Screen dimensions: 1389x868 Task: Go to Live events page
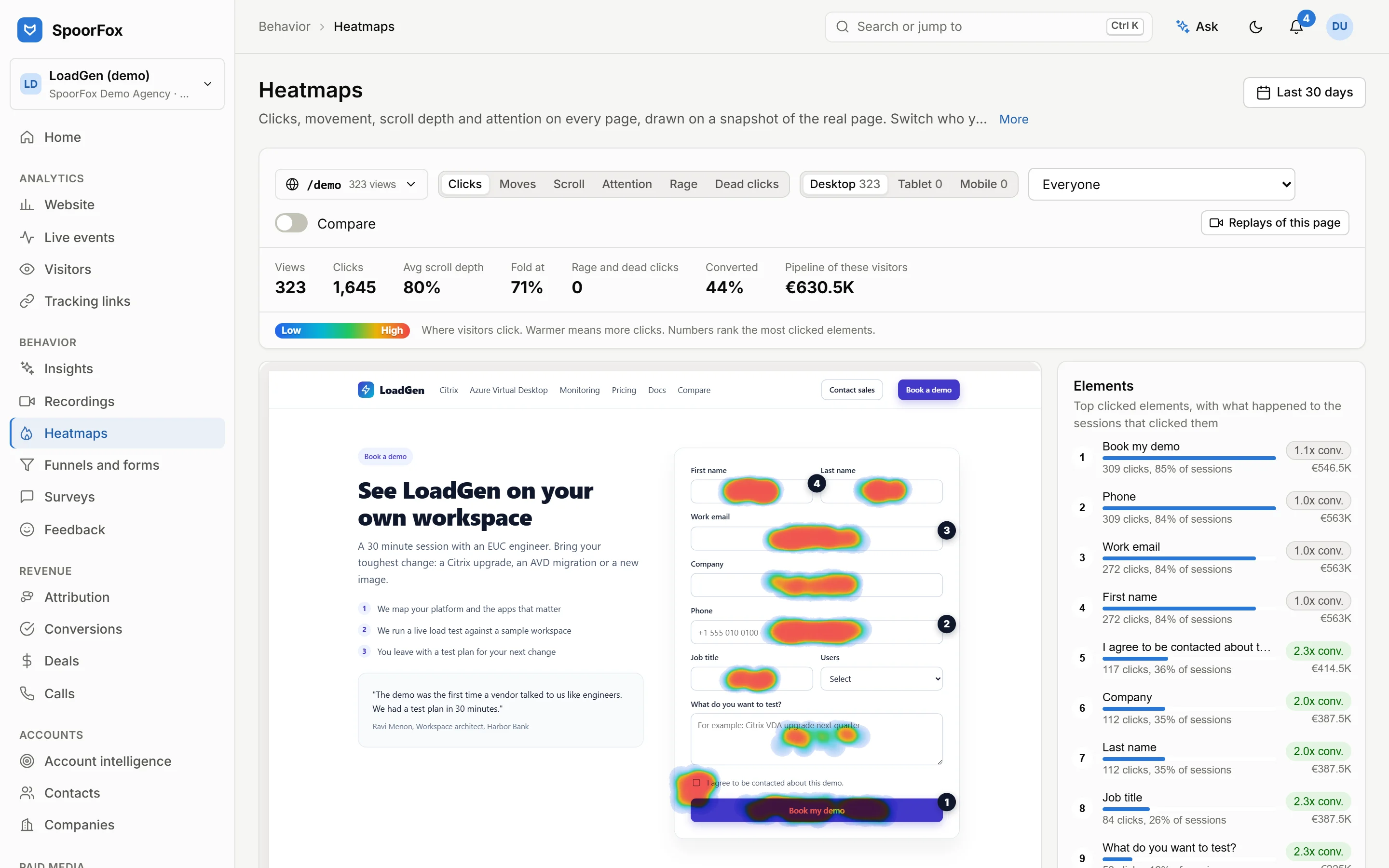coord(117,237)
